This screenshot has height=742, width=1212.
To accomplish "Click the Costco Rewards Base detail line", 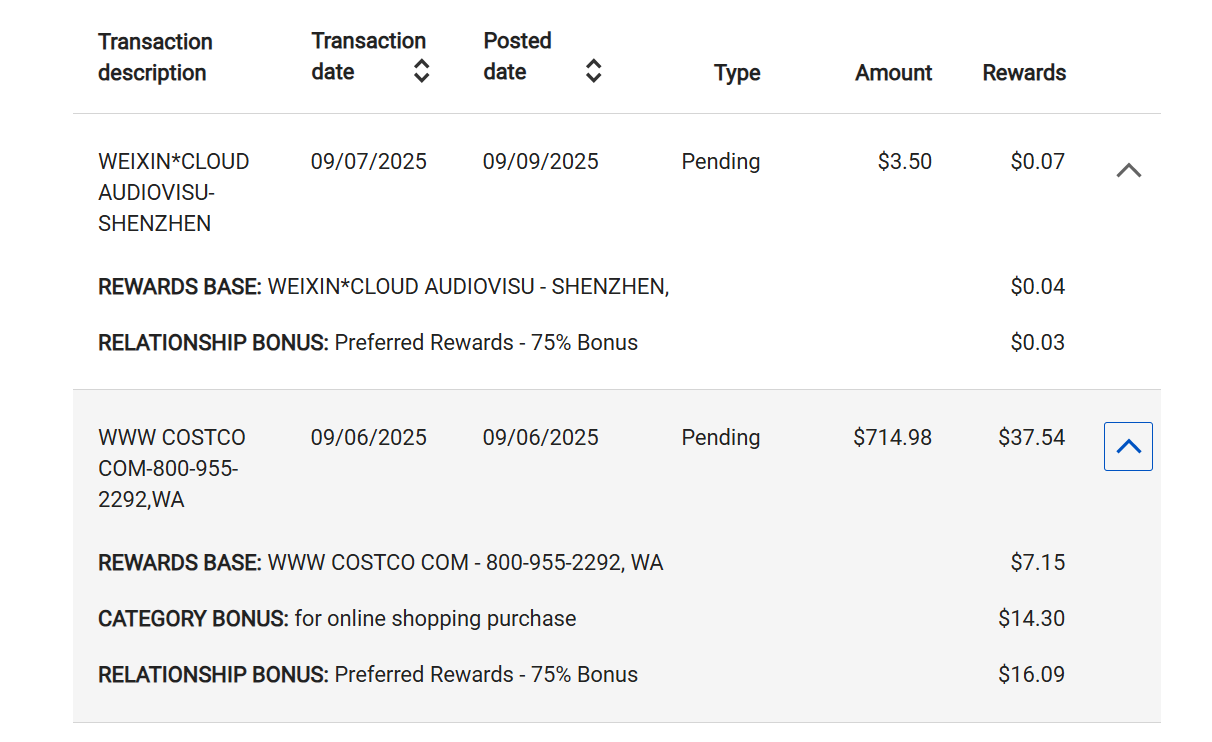I will [380, 563].
